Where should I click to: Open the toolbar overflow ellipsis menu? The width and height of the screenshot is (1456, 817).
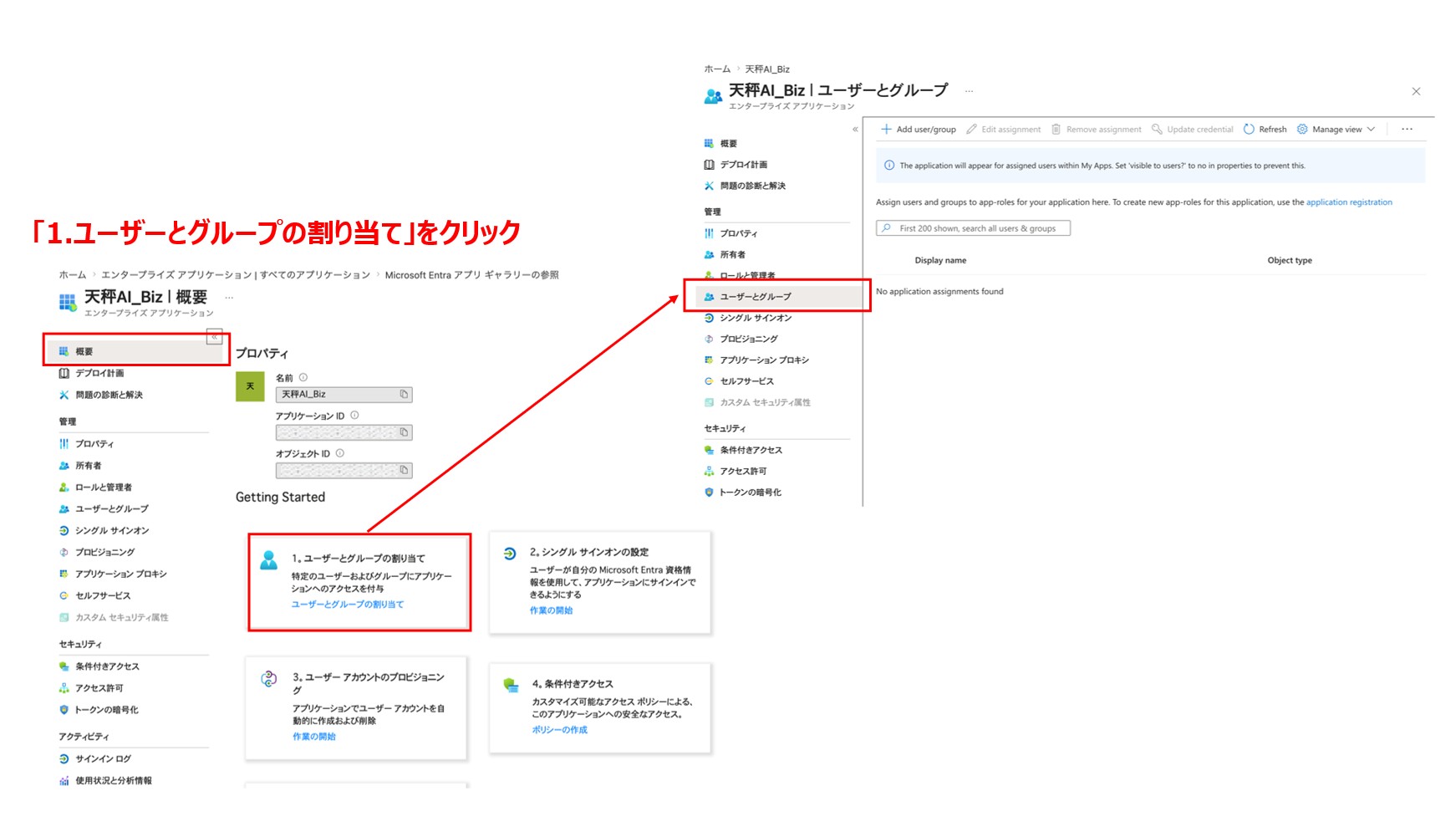pyautogui.click(x=1407, y=130)
